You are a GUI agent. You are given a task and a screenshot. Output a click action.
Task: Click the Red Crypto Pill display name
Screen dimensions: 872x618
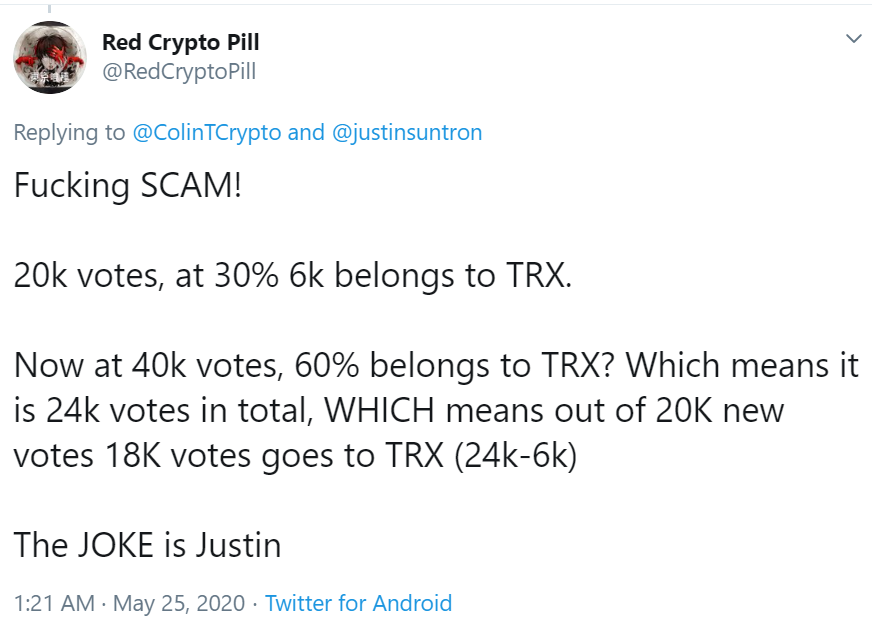click(181, 43)
